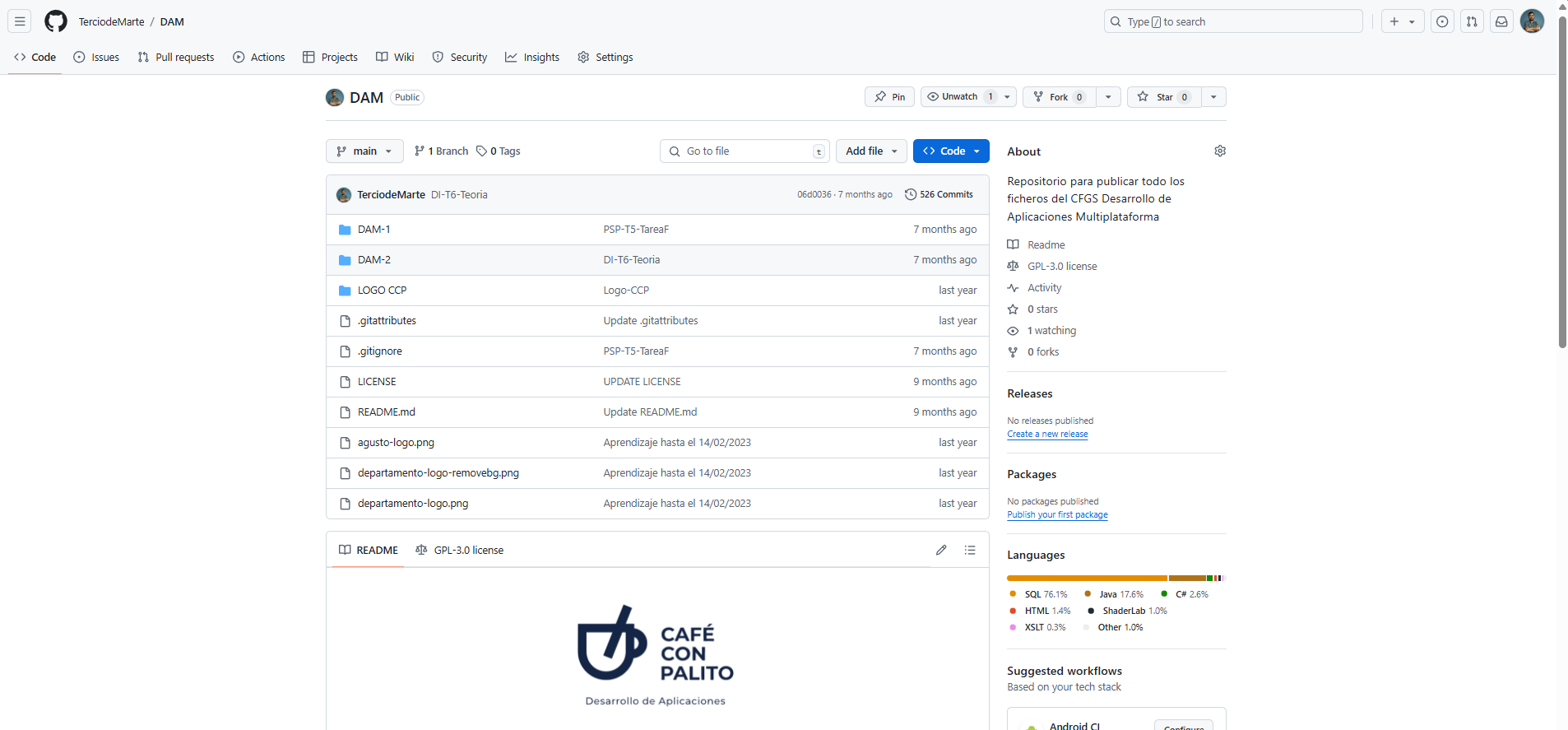
Task: Select README tab in file viewer
Action: point(369,550)
